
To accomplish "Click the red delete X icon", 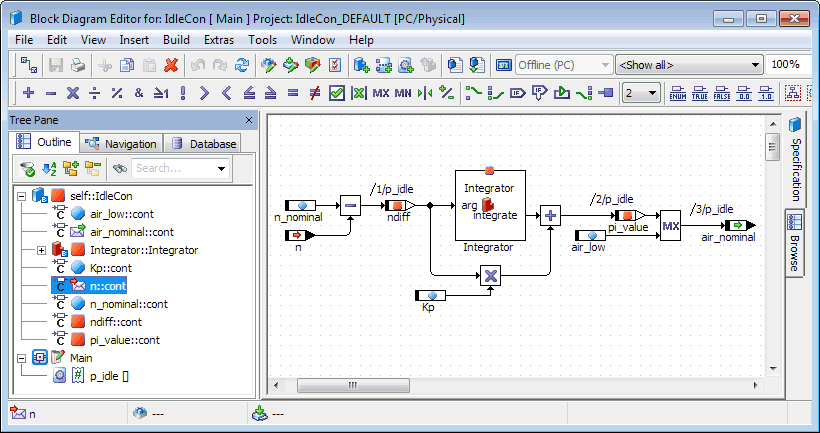I will pyautogui.click(x=172, y=65).
